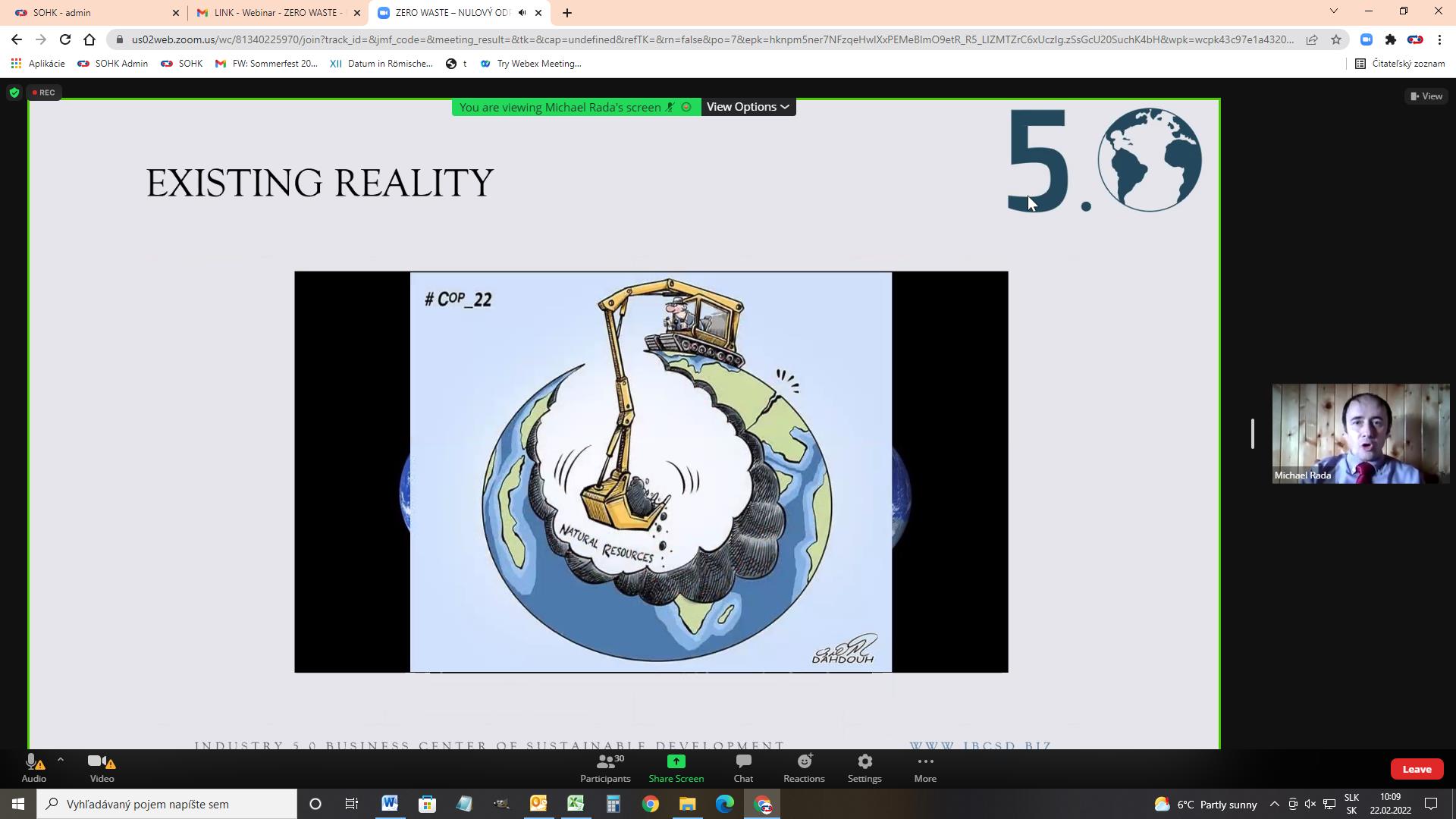Switch to LINK - Webinar ZERO WASTE tab

click(x=277, y=13)
